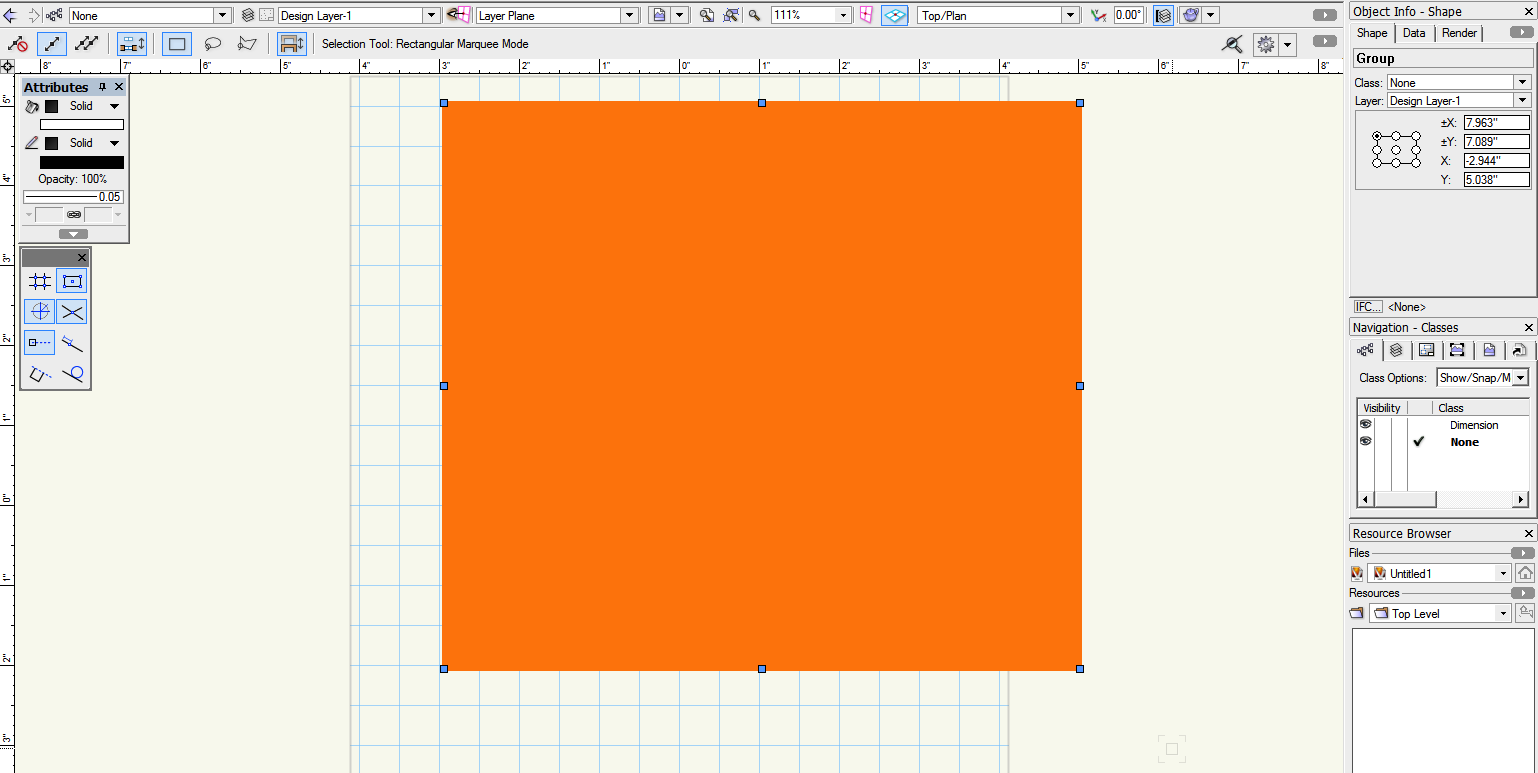Select the Polygonal Marquee mode icon
Screen dimensions: 1538x773
click(247, 44)
